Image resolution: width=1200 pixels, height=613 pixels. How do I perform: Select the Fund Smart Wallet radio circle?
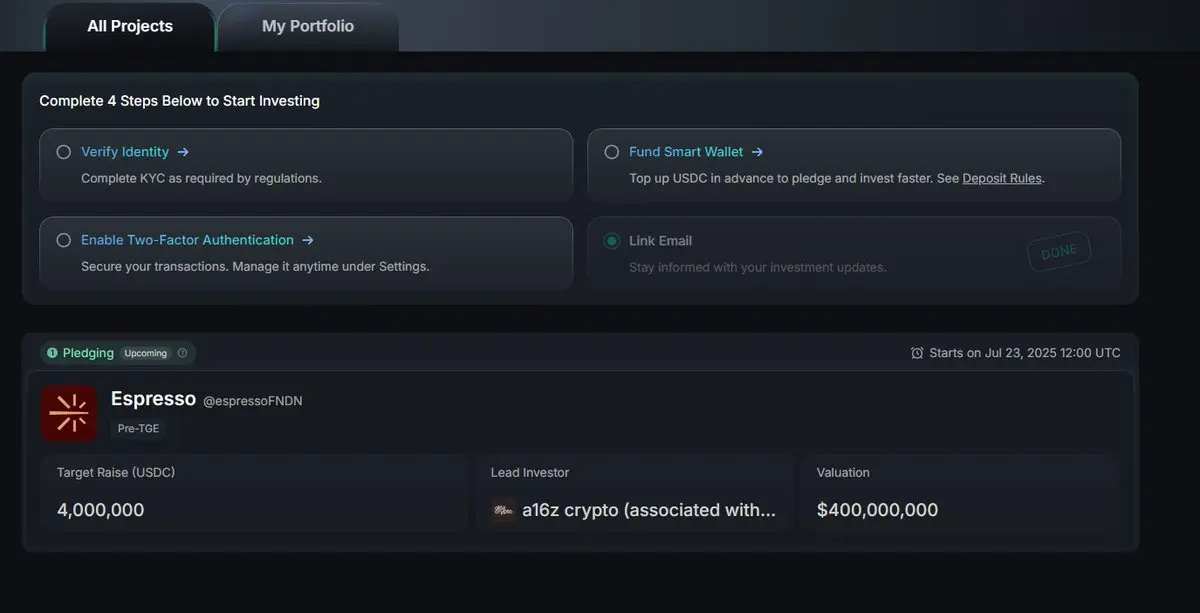(x=612, y=152)
